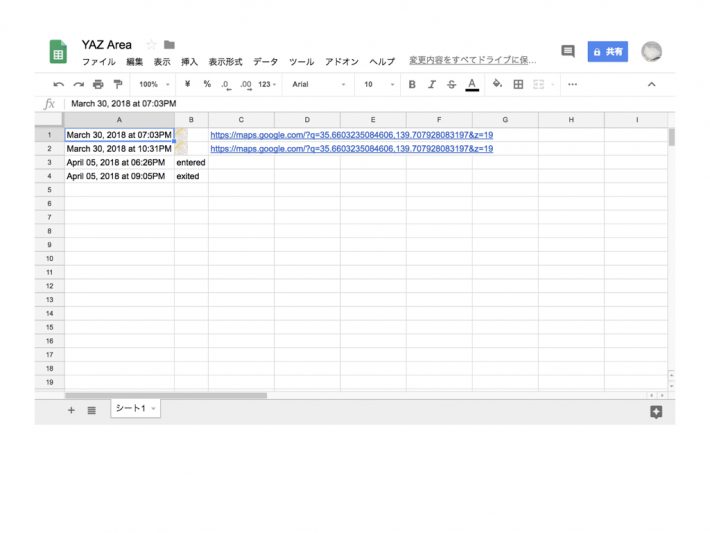The height and width of the screenshot is (533, 710).
Task: Click the print icon
Action: click(98, 85)
